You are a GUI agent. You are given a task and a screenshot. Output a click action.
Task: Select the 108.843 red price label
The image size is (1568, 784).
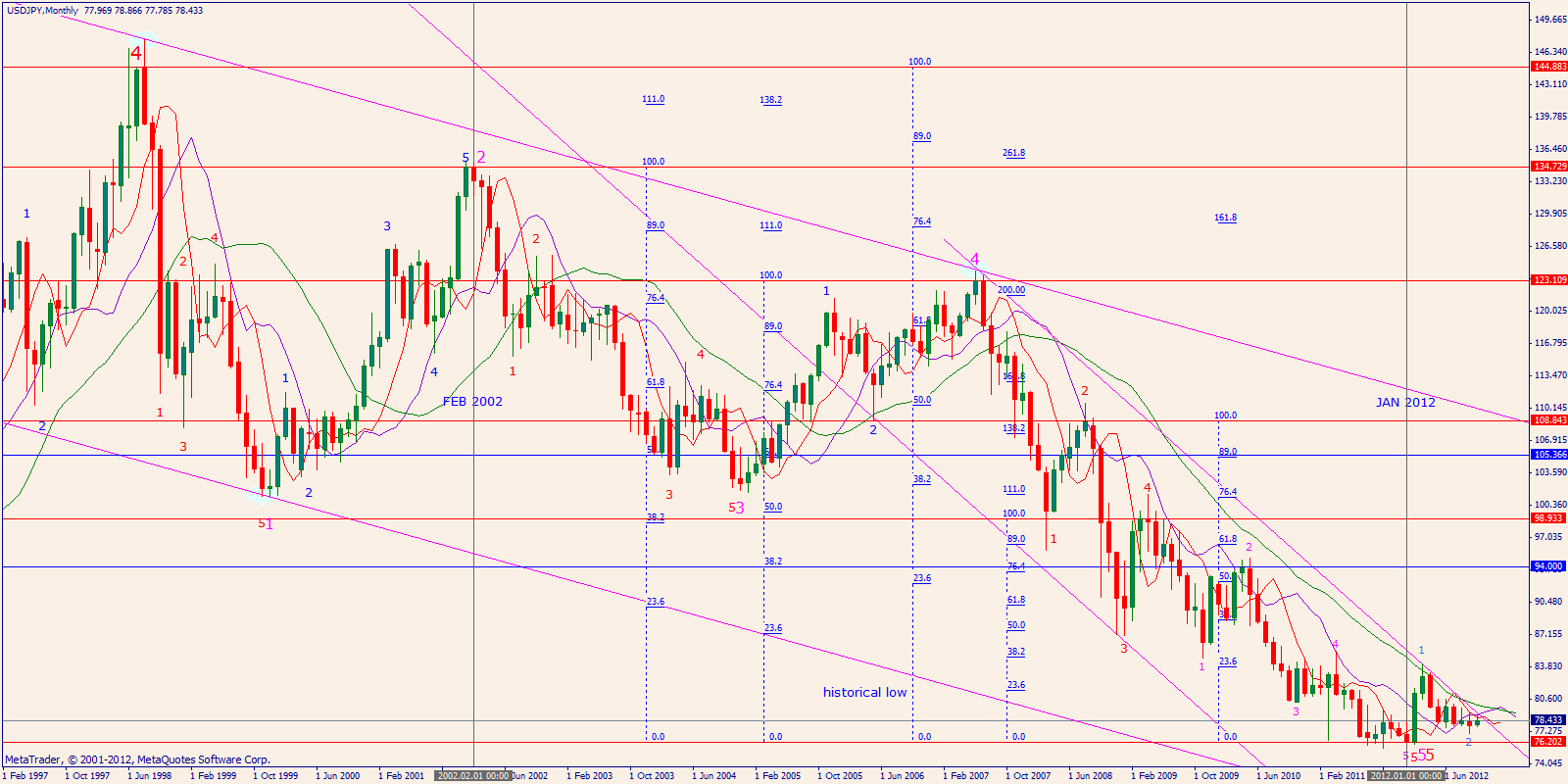pos(1549,420)
